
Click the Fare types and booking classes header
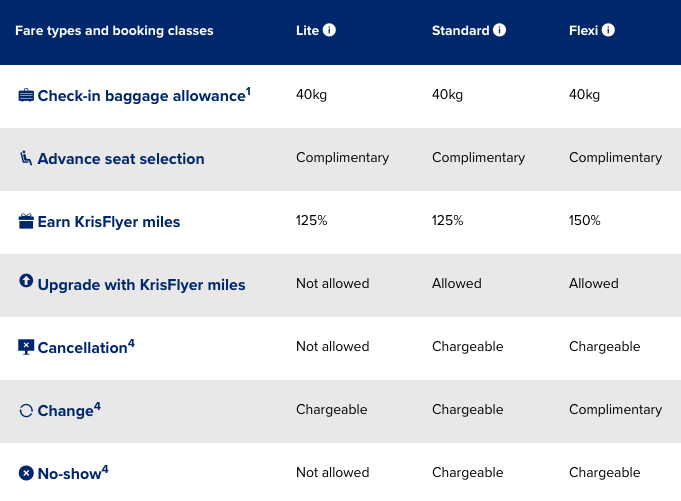click(114, 31)
